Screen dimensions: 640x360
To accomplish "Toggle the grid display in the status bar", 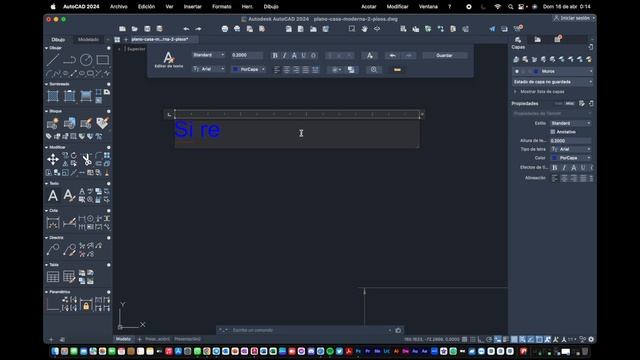I will [465, 339].
